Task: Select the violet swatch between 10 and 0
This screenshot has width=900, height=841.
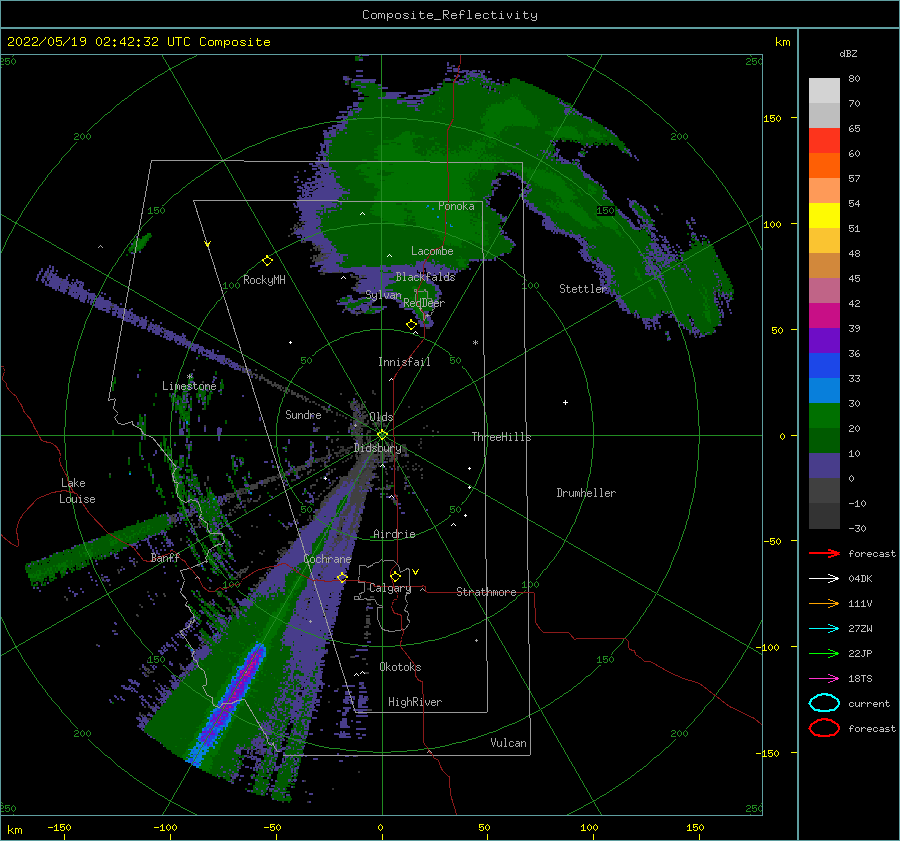Action: 824,466
